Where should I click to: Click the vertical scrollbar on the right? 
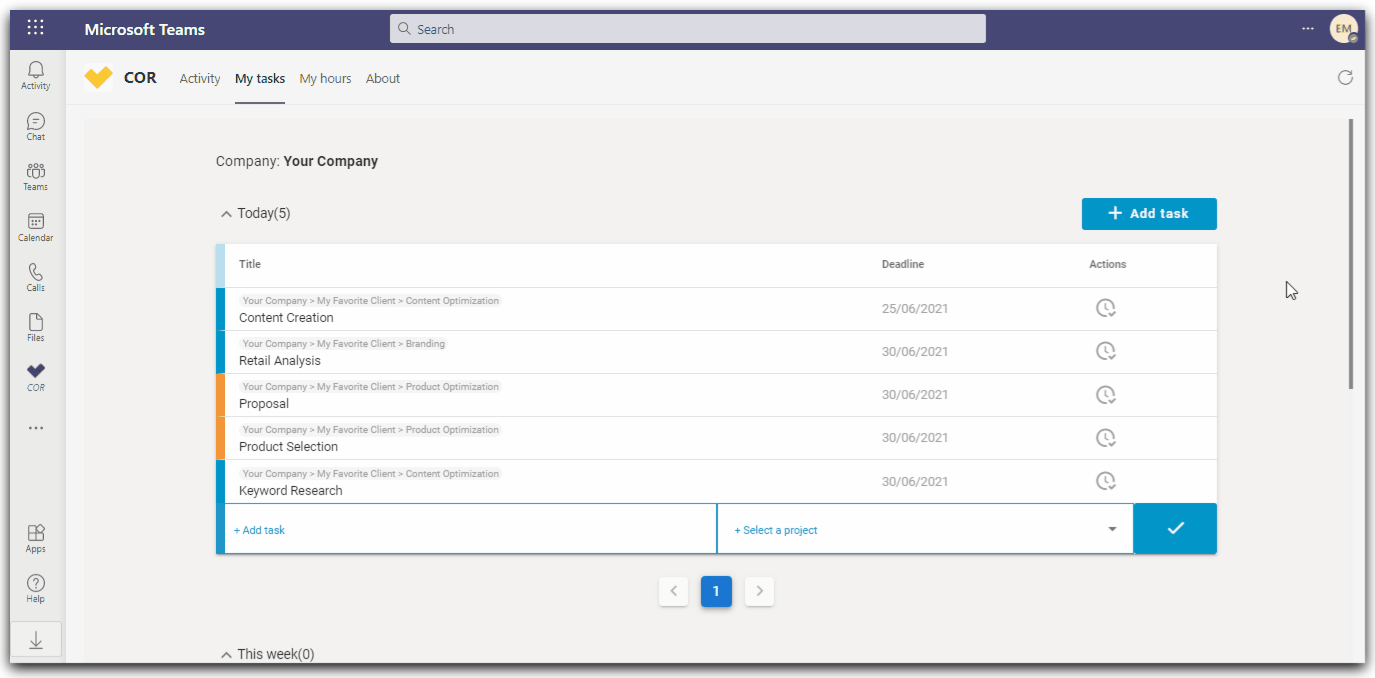(1351, 254)
